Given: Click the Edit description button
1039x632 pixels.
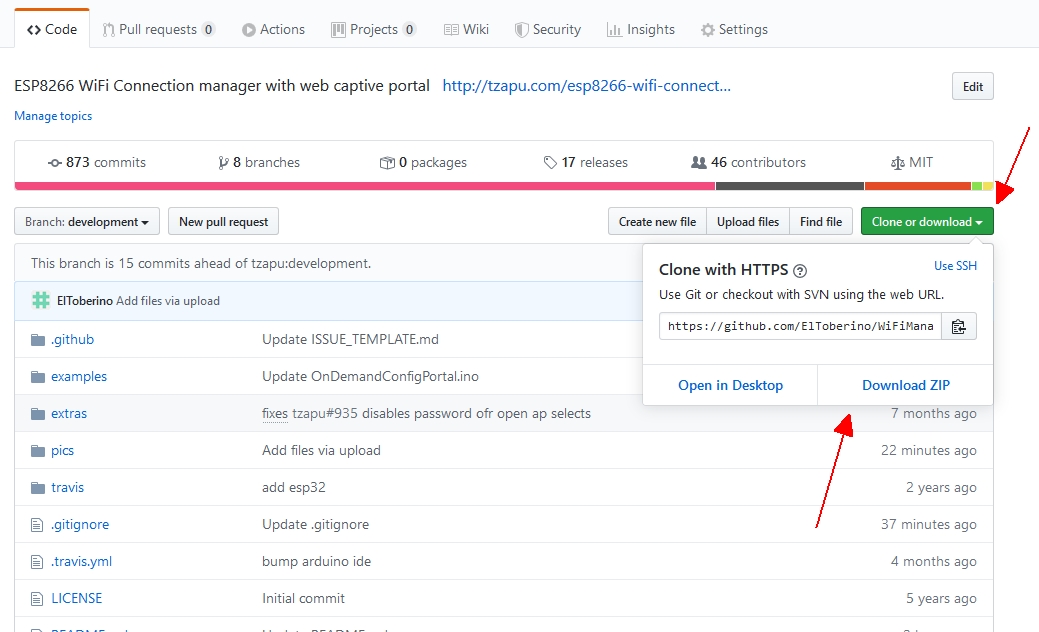Looking at the screenshot, I should click(972, 86).
